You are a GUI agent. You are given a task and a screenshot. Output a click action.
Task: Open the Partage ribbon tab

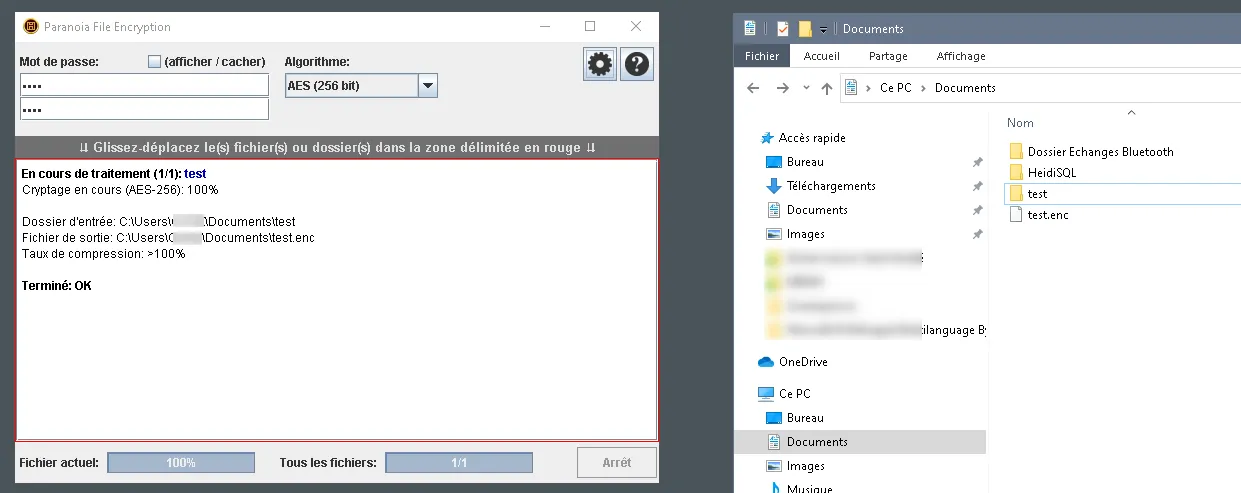(x=888, y=56)
